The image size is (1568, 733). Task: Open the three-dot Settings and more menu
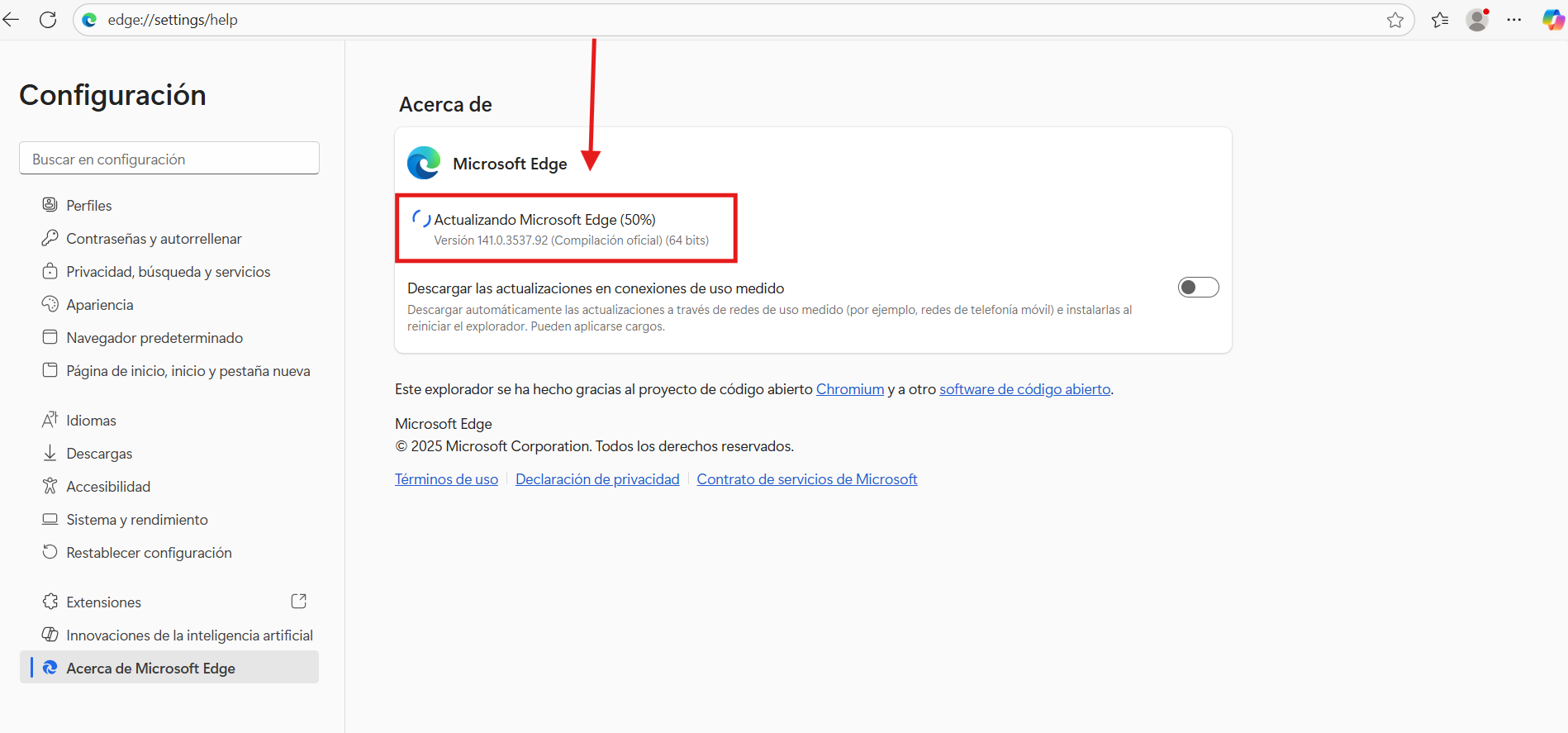click(1513, 20)
